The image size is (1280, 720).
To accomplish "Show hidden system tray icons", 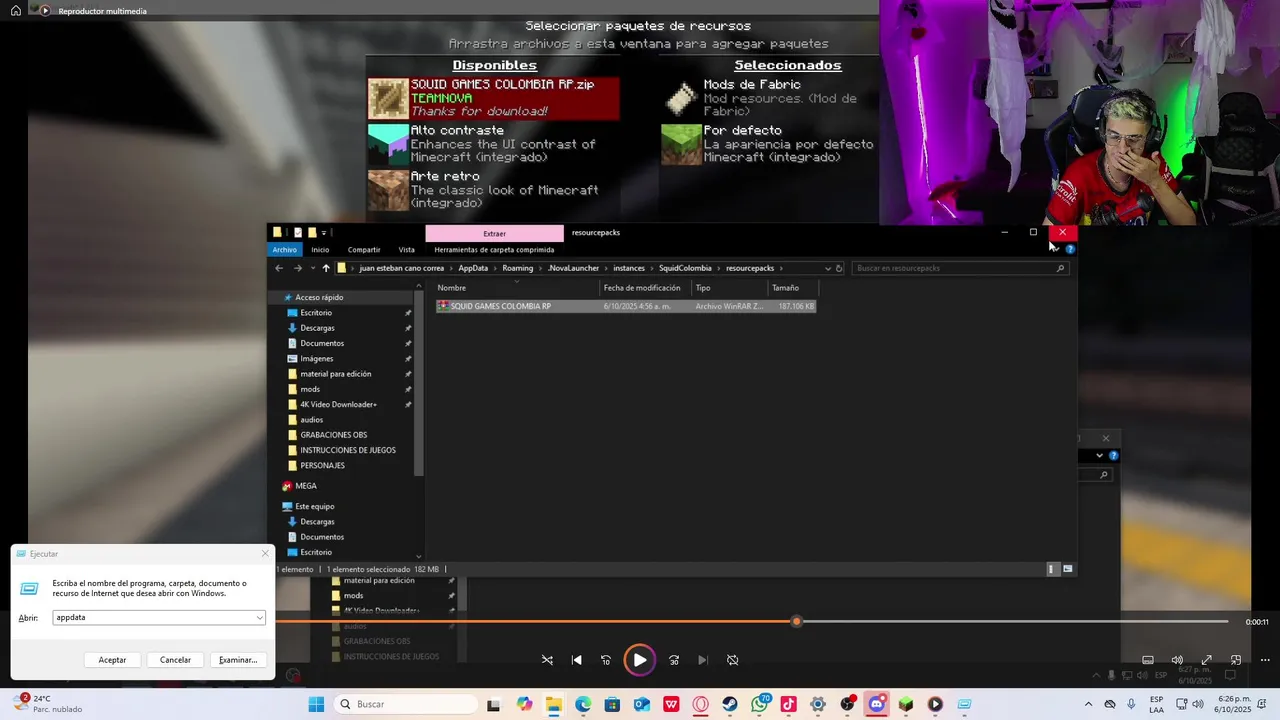I will pyautogui.click(x=1089, y=704).
